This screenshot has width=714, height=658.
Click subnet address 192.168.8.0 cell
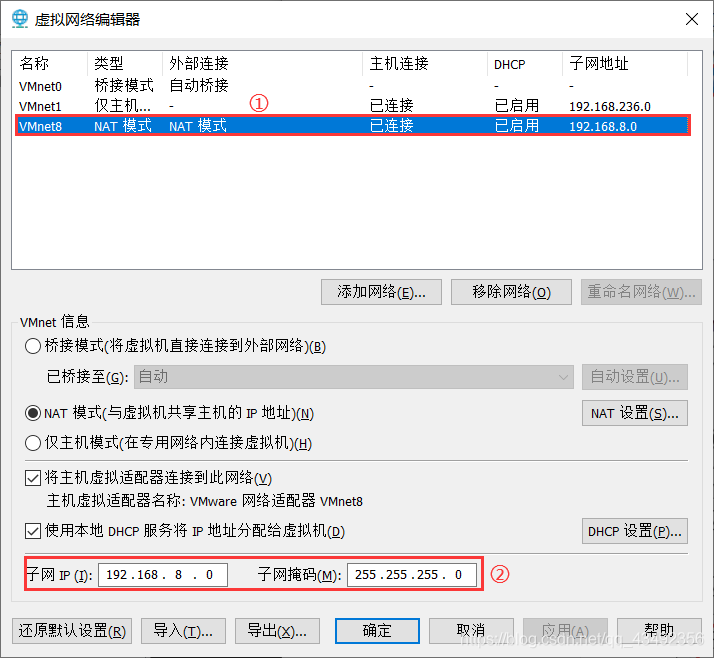tap(603, 126)
